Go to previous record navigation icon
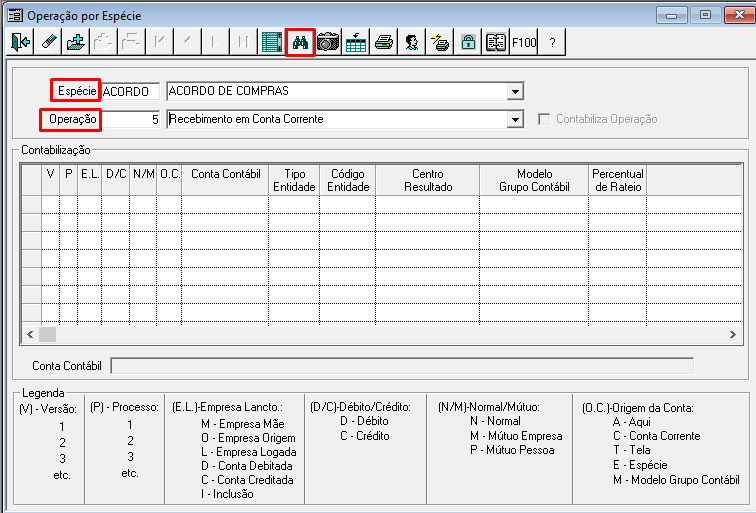756x513 pixels. (x=187, y=42)
